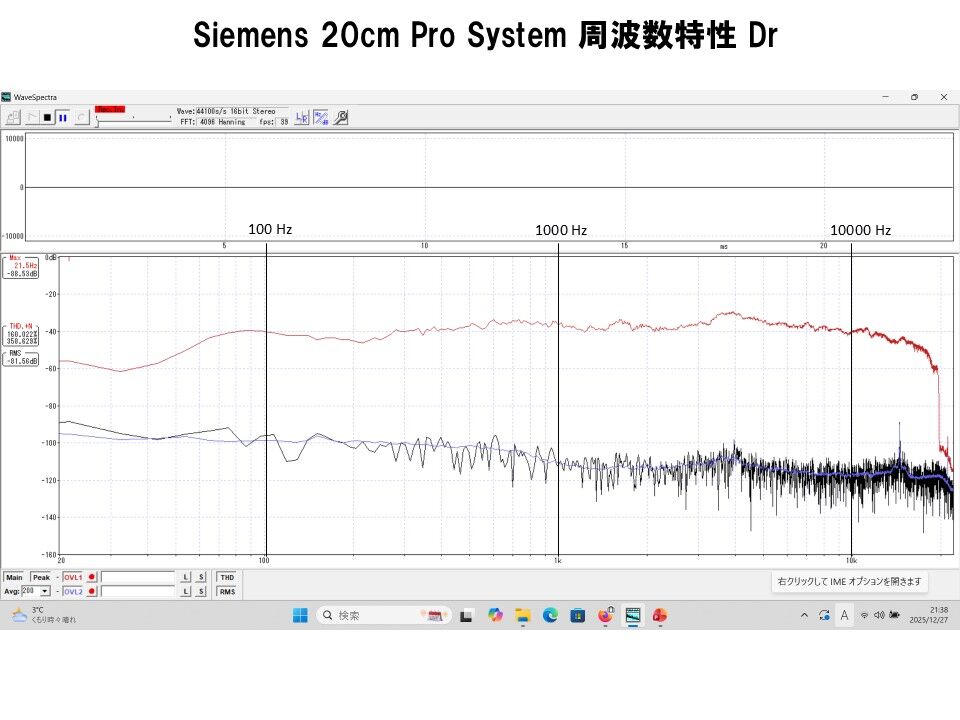Click the taskbar search box

384,615
